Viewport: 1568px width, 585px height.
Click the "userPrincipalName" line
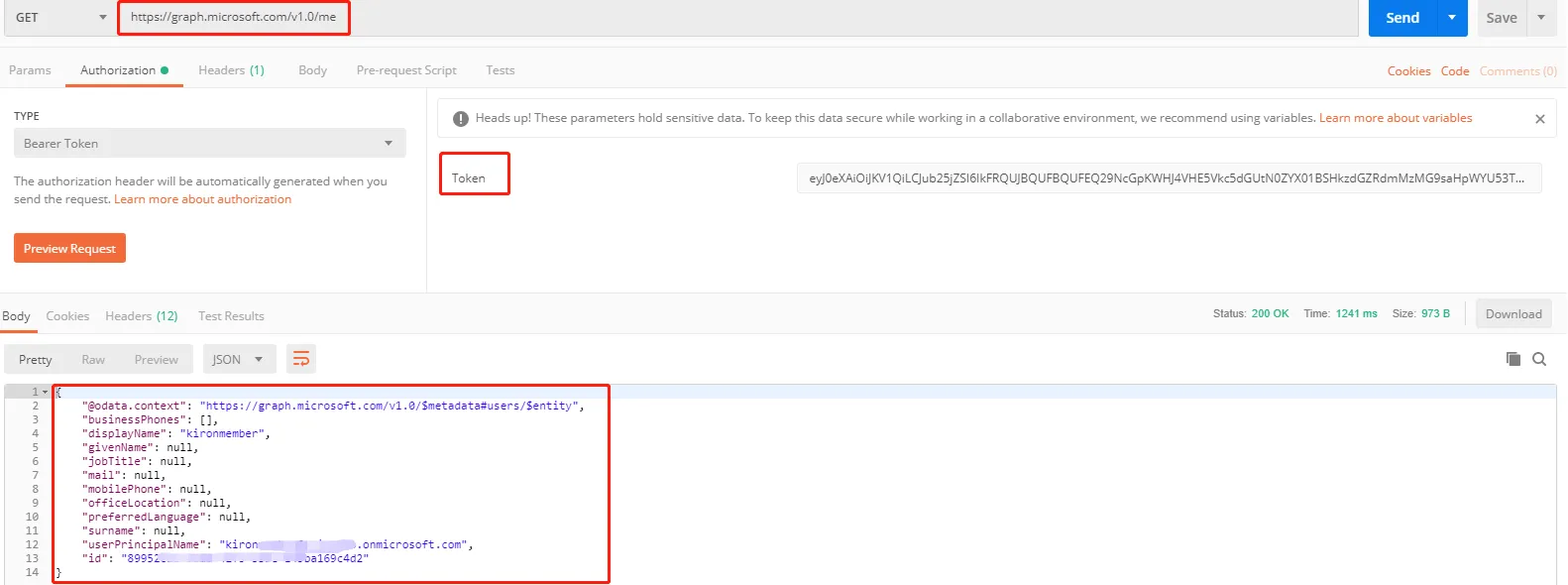[x=278, y=544]
